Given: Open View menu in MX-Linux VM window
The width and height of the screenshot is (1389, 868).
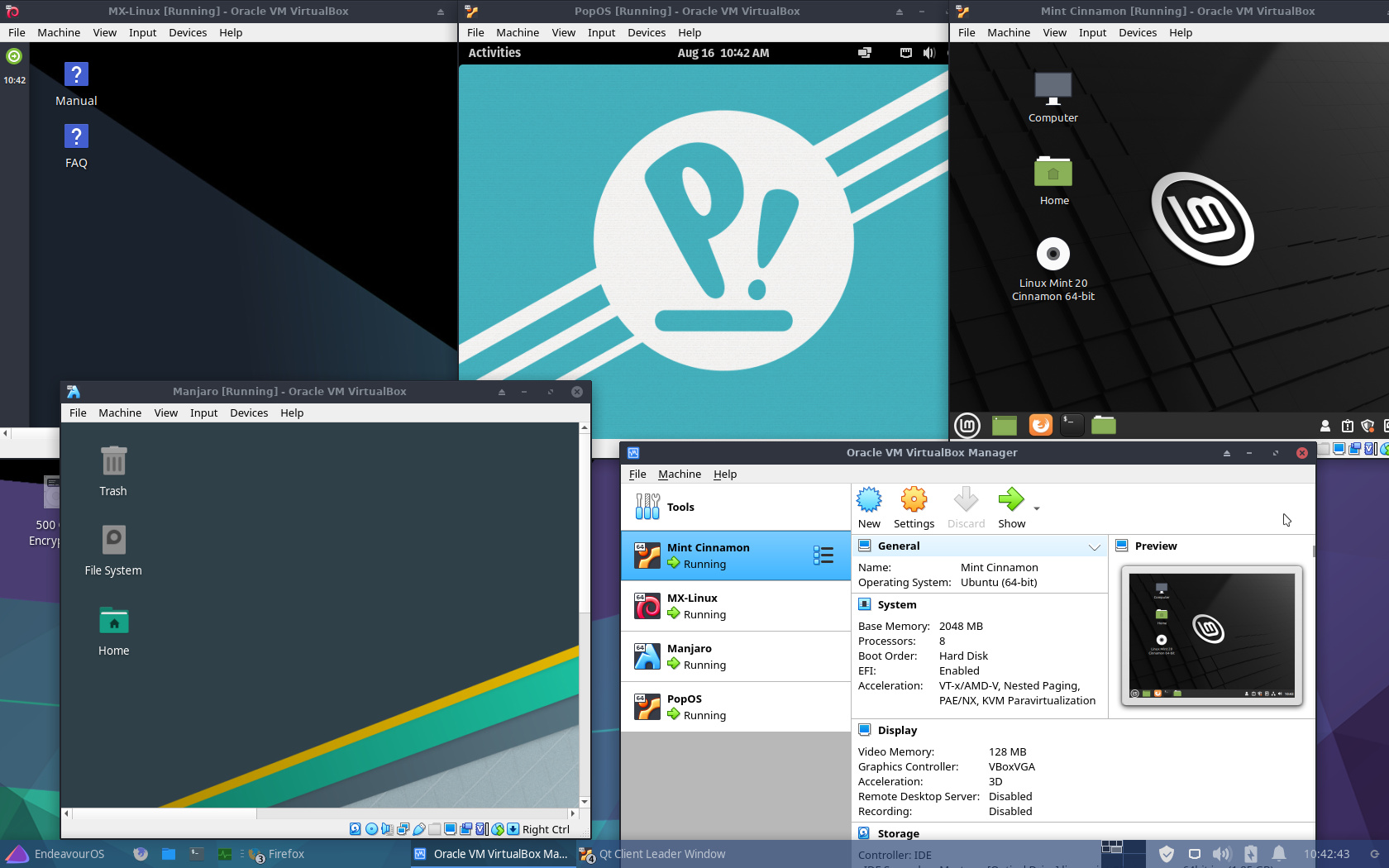Looking at the screenshot, I should tap(104, 32).
